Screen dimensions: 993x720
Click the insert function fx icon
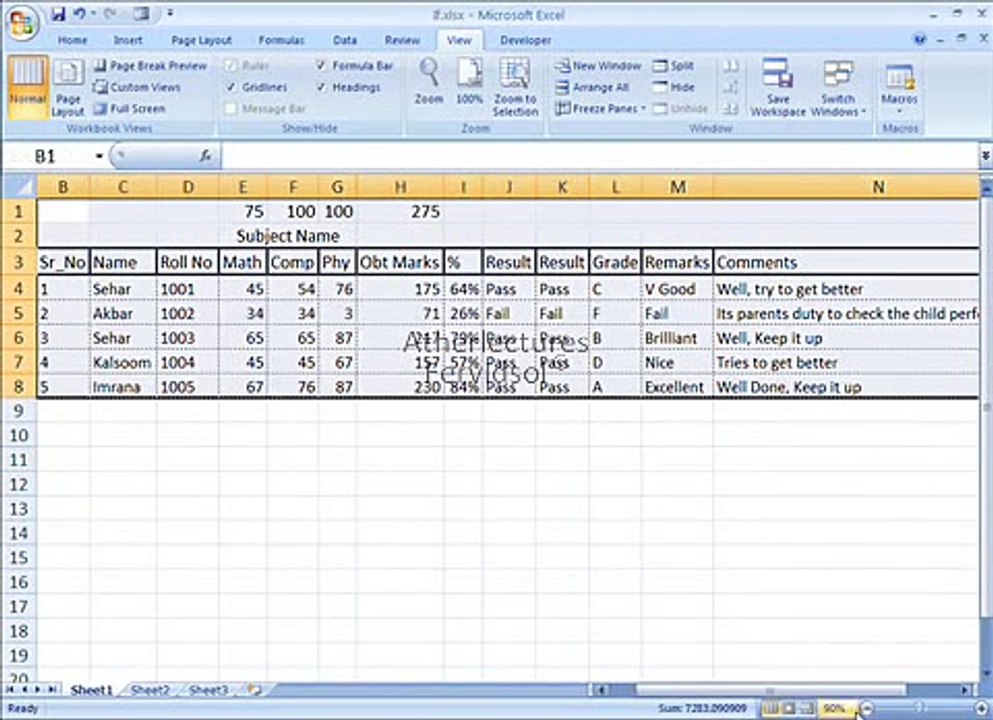click(x=205, y=155)
